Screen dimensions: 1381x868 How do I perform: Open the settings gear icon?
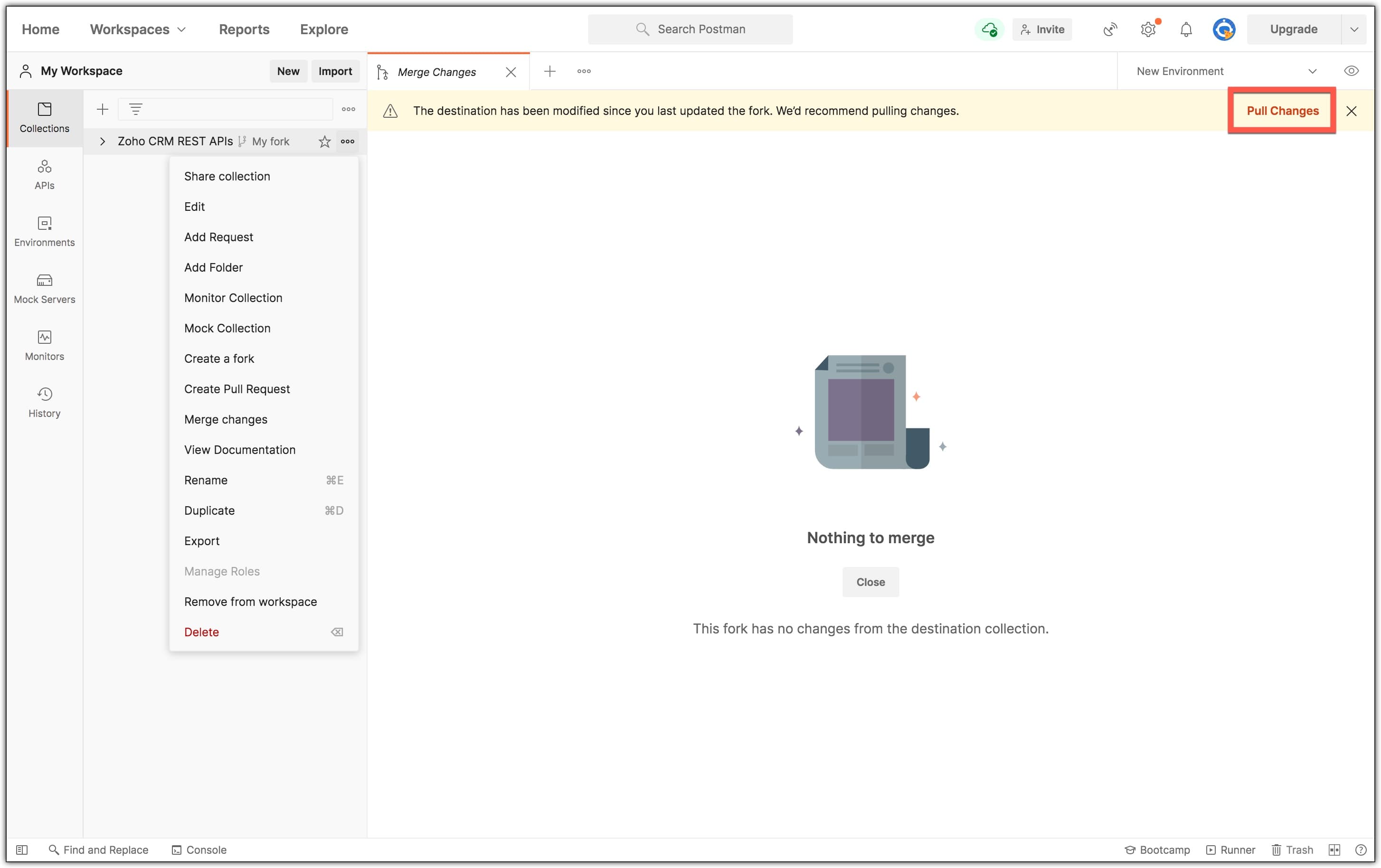click(x=1147, y=29)
